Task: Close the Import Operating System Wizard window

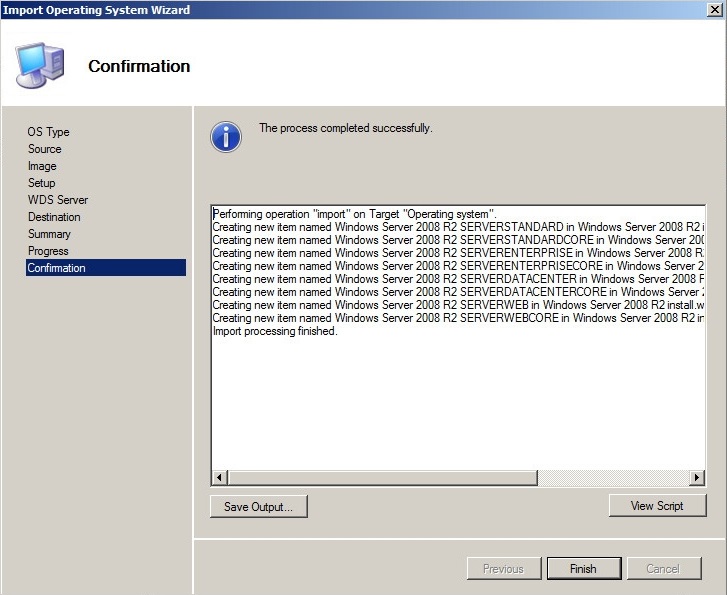Action: (x=712, y=10)
